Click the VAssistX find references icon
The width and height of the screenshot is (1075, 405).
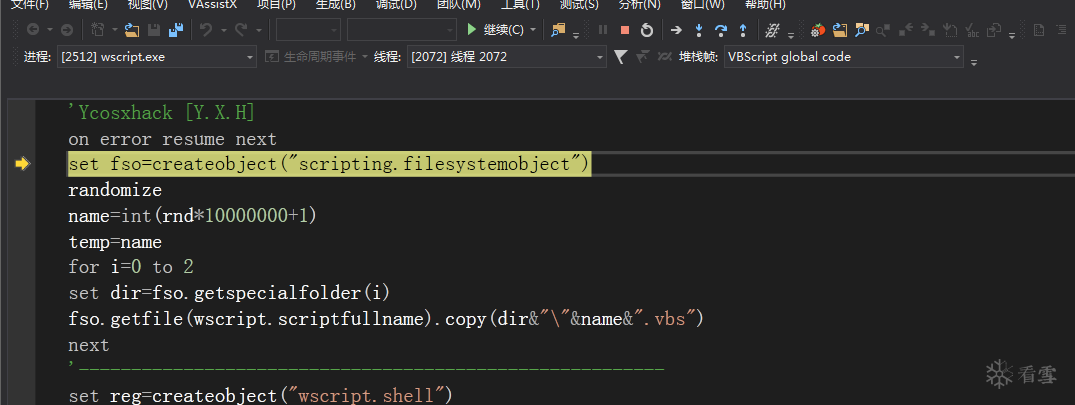[x=884, y=29]
